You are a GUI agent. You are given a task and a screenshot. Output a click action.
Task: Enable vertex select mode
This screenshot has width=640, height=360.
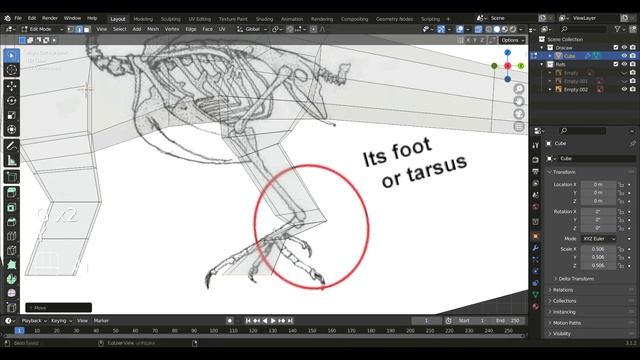pos(71,29)
